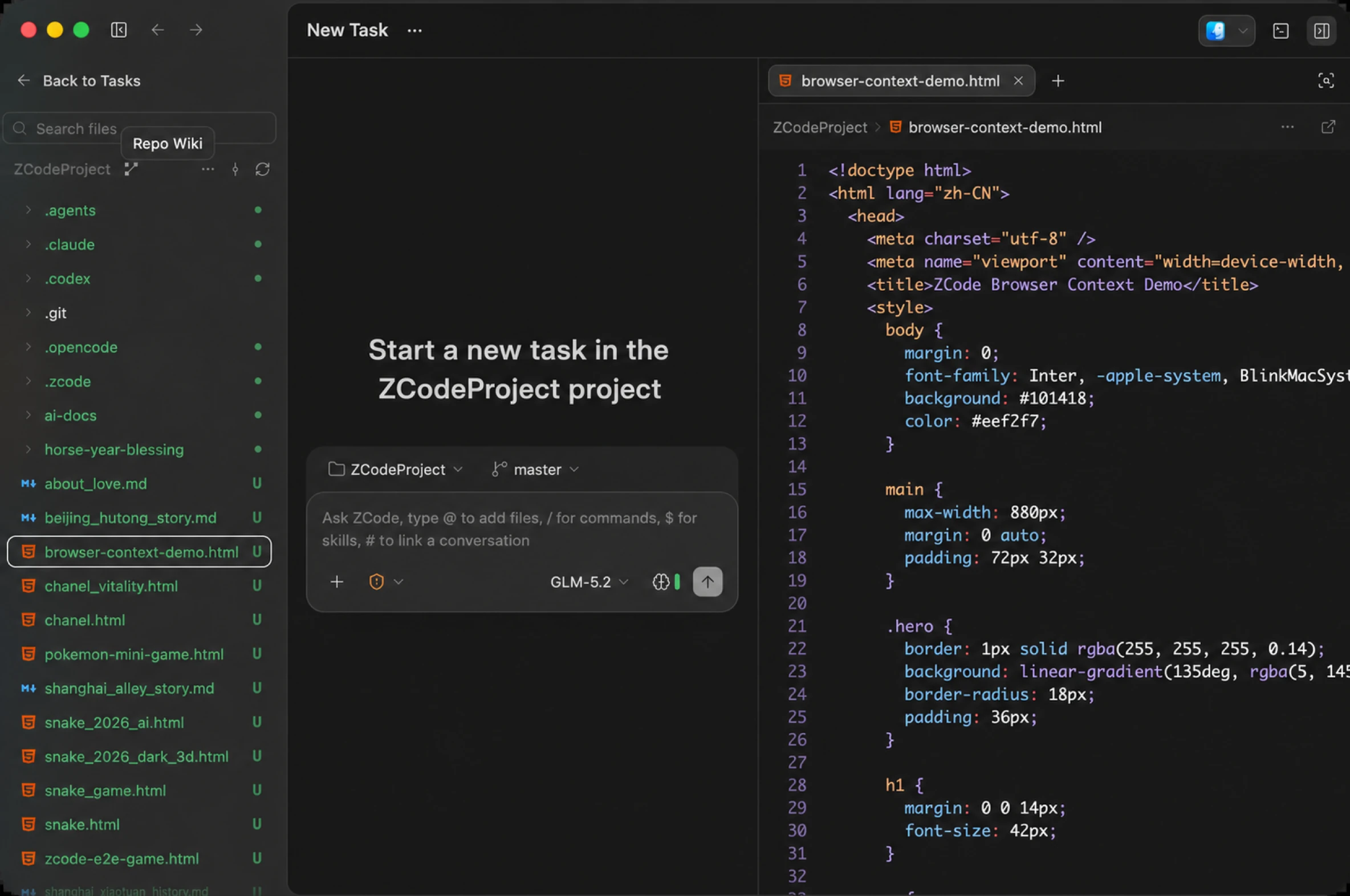Open snake_2026_ai.html file

click(x=139, y=722)
